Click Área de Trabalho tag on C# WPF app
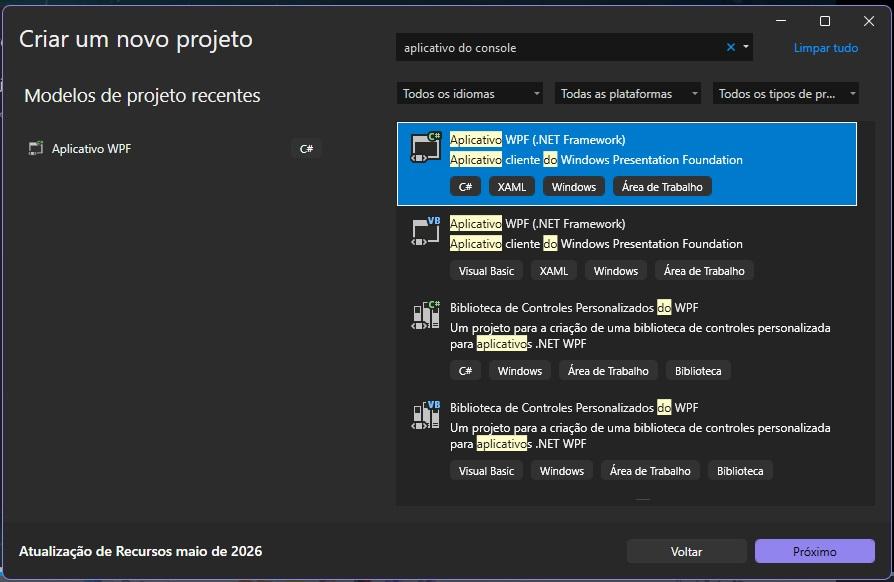The image size is (894, 582). tap(662, 186)
